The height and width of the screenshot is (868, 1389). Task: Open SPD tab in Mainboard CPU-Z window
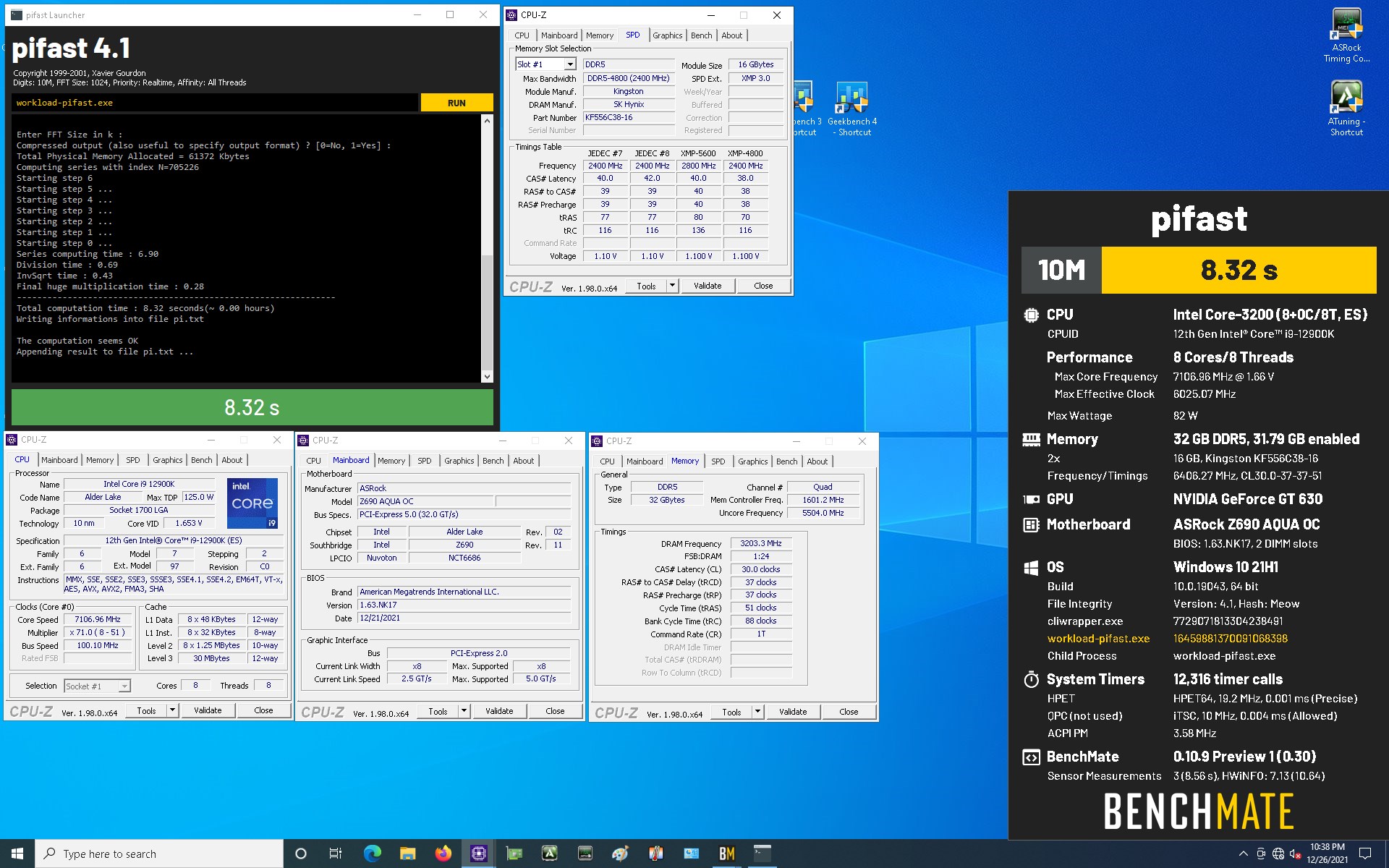[425, 461]
